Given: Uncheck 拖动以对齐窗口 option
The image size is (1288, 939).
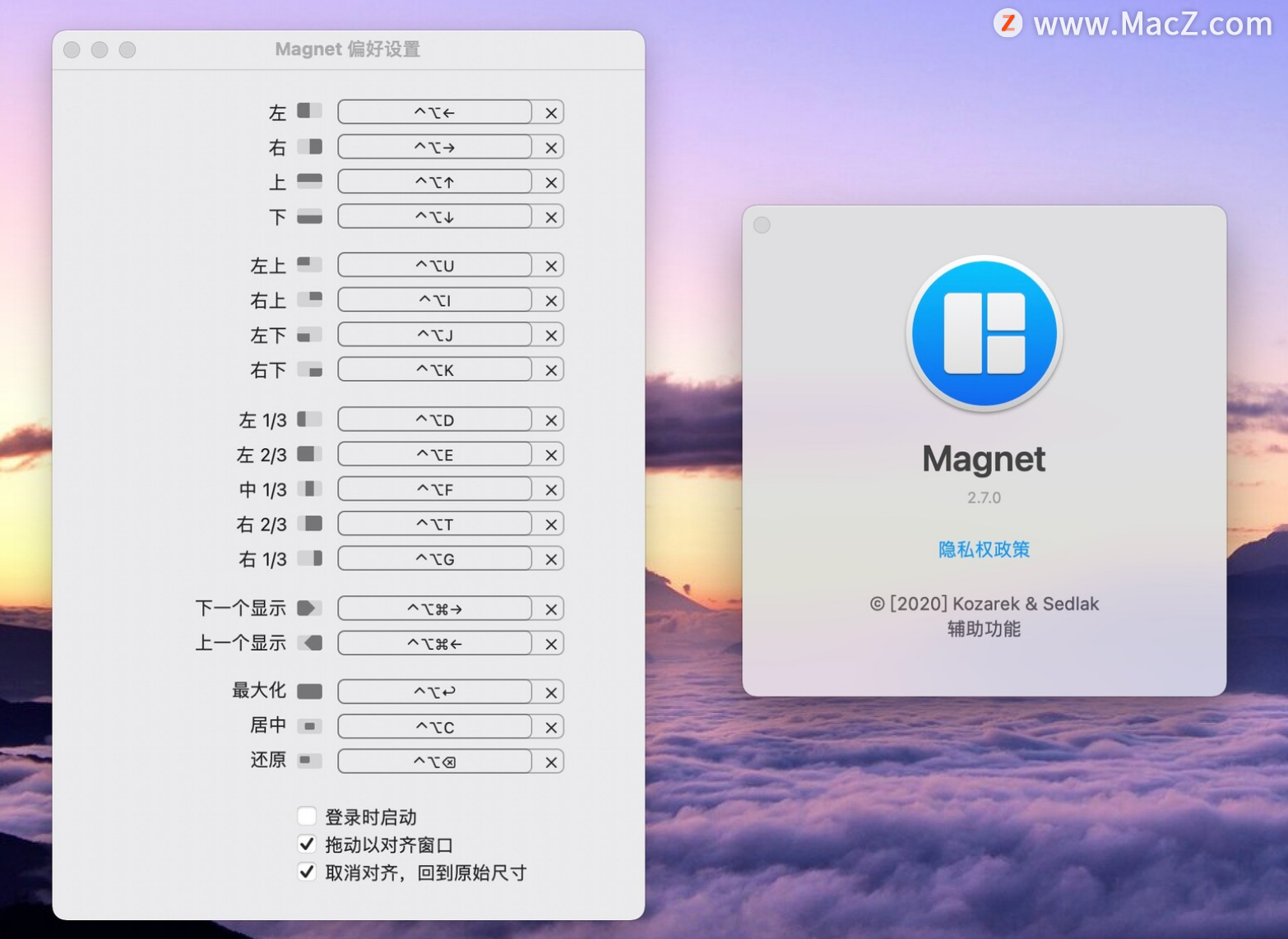Looking at the screenshot, I should click(307, 844).
